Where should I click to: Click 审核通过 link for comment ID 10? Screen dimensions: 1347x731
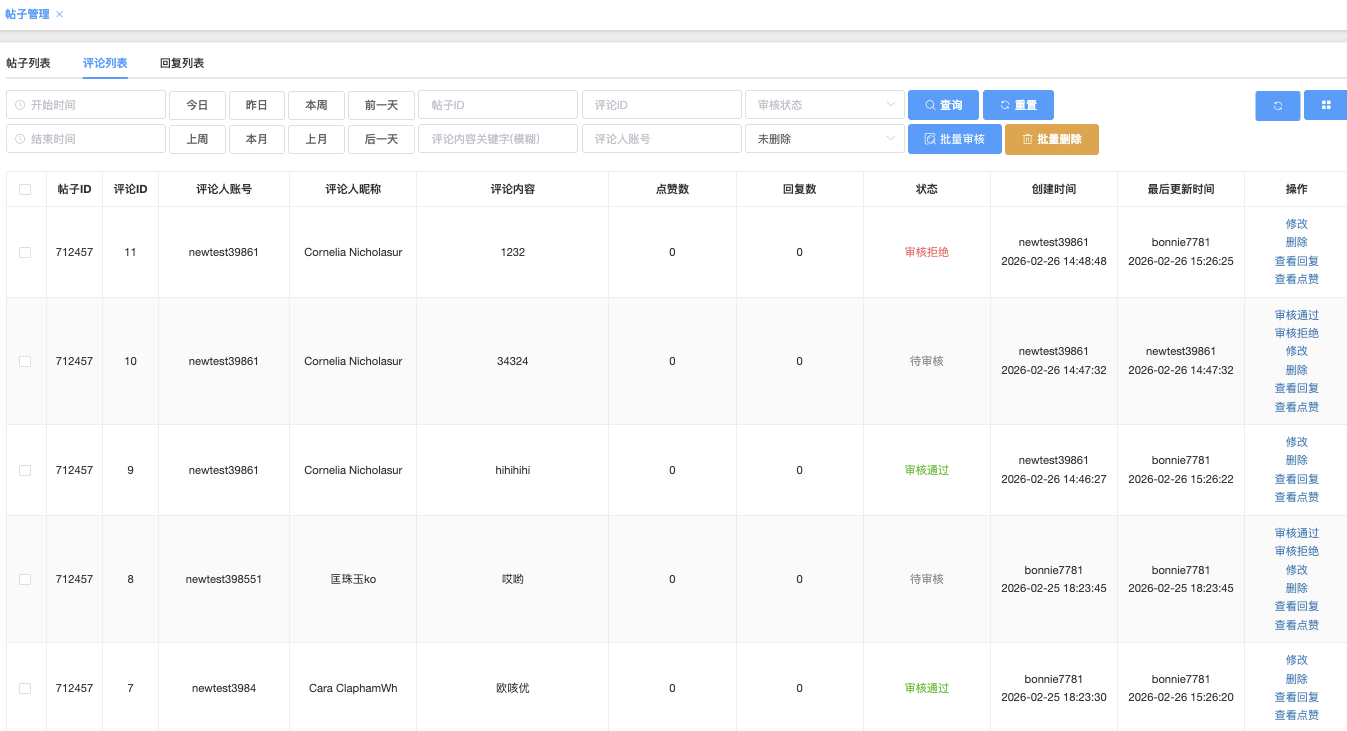pos(1296,315)
